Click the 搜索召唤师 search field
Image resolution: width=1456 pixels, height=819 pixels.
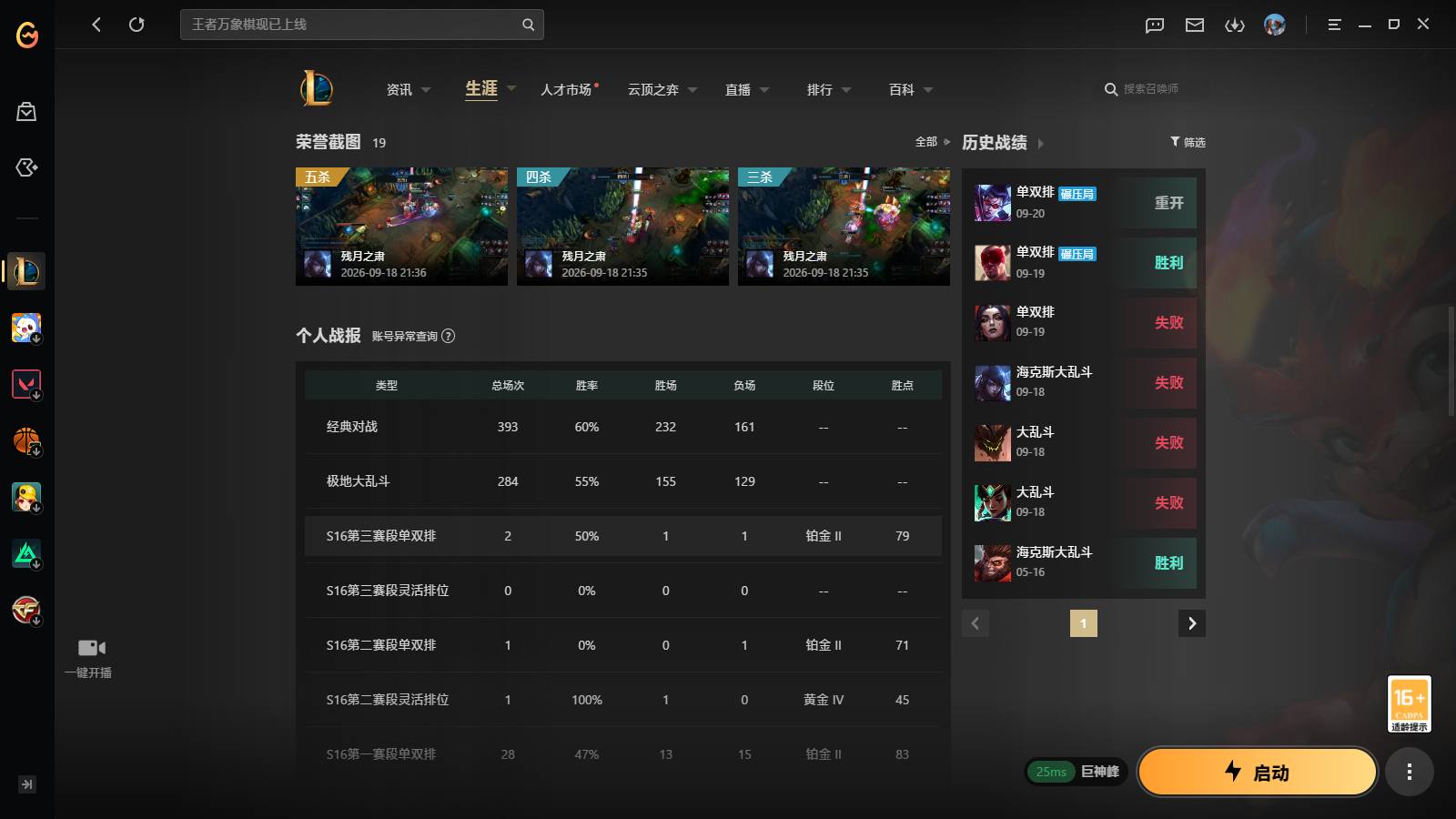point(1150,89)
